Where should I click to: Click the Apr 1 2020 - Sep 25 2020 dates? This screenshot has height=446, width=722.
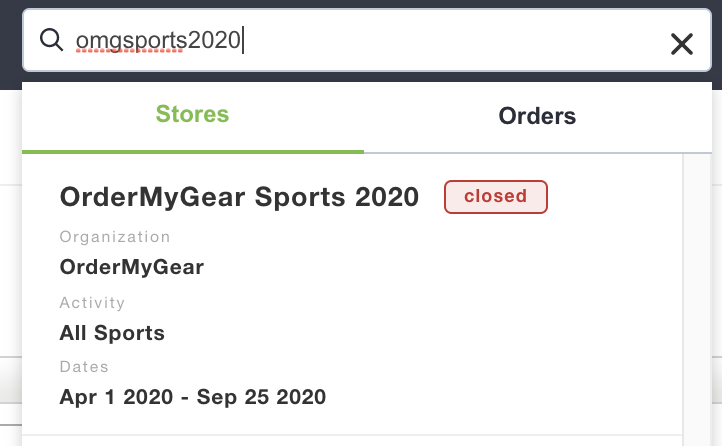point(192,397)
